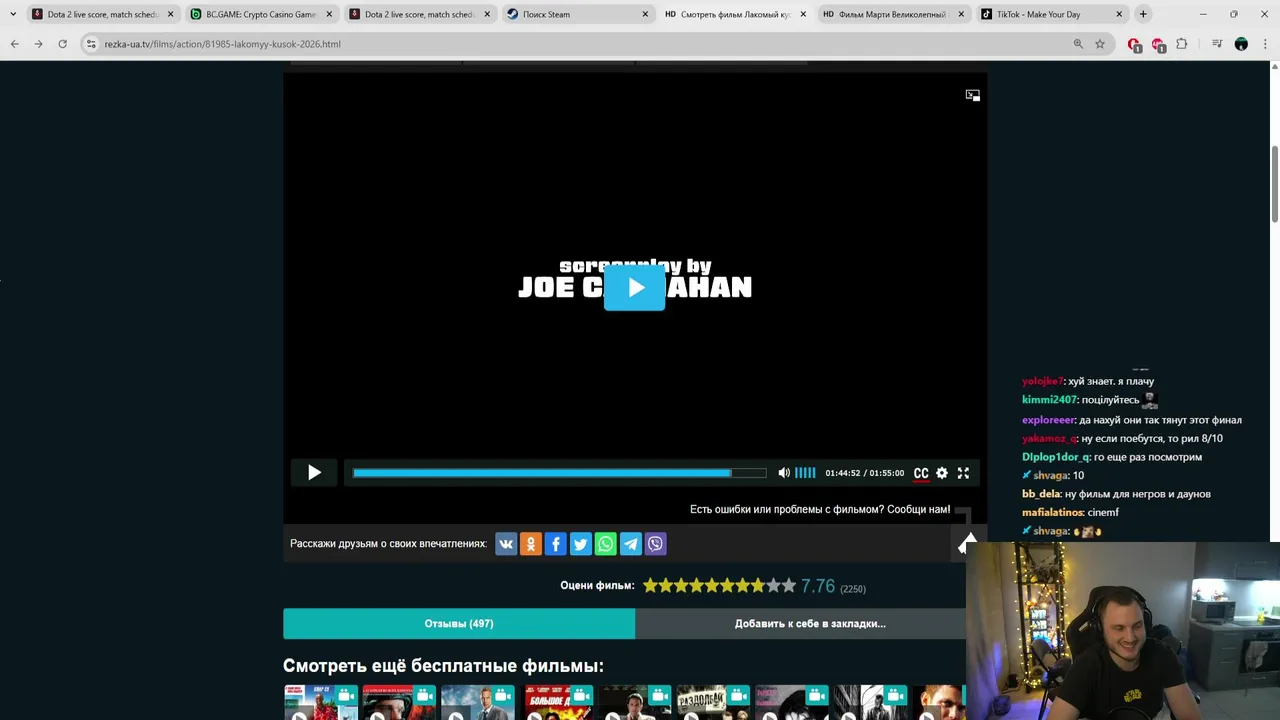Go back to the previous page
Viewport: 1280px width, 720px height.
click(14, 44)
